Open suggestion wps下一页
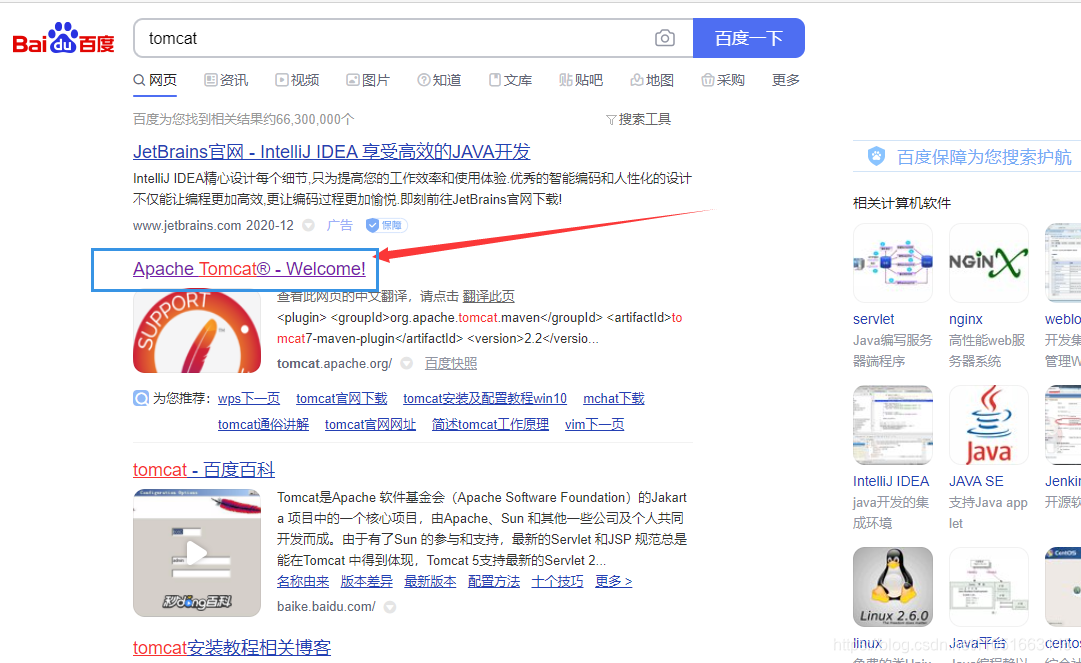1081x663 pixels. 249,398
